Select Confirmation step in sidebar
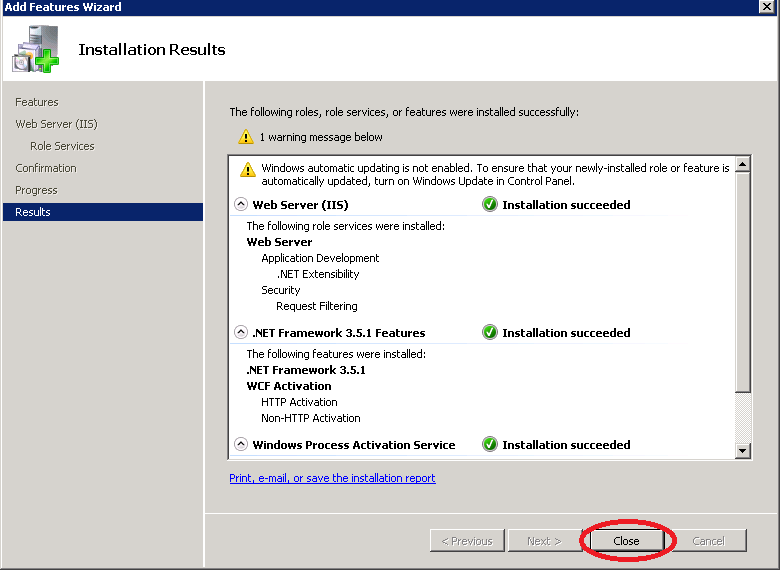Screen dimensions: 780x570 [x=46, y=168]
